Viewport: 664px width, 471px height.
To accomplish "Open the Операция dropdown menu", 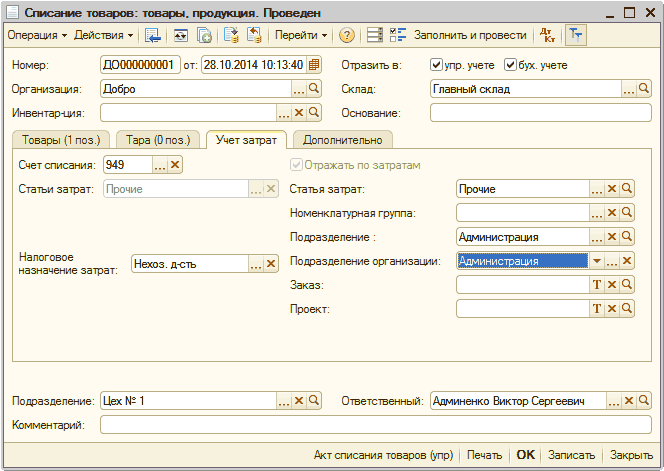I will click(37, 35).
